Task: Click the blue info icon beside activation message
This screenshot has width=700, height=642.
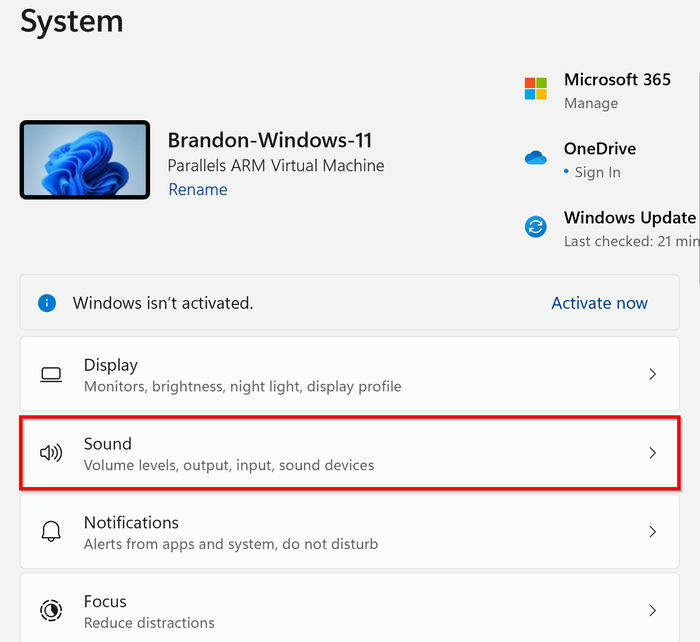Action: (47, 303)
